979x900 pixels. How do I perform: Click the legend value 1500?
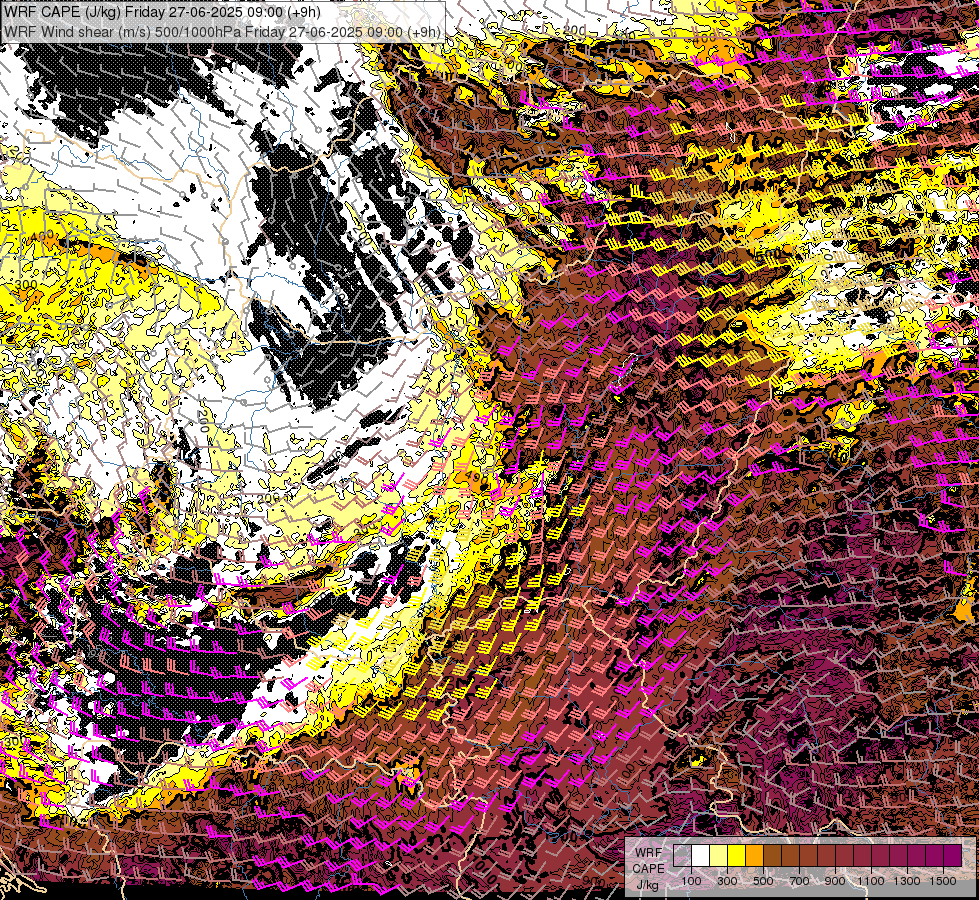[943, 881]
